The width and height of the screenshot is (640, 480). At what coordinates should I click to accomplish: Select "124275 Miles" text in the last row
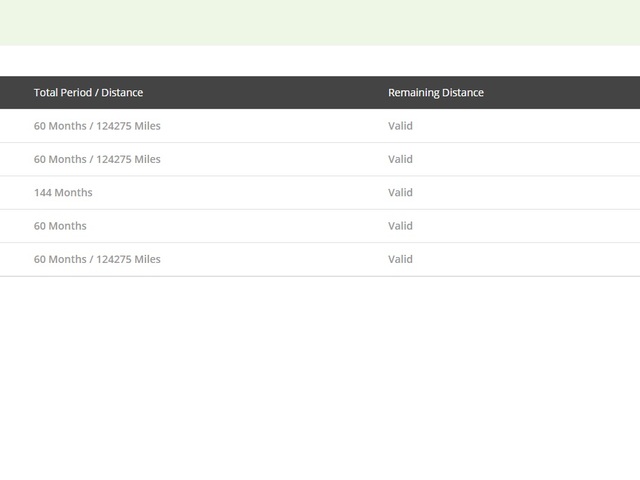(128, 259)
